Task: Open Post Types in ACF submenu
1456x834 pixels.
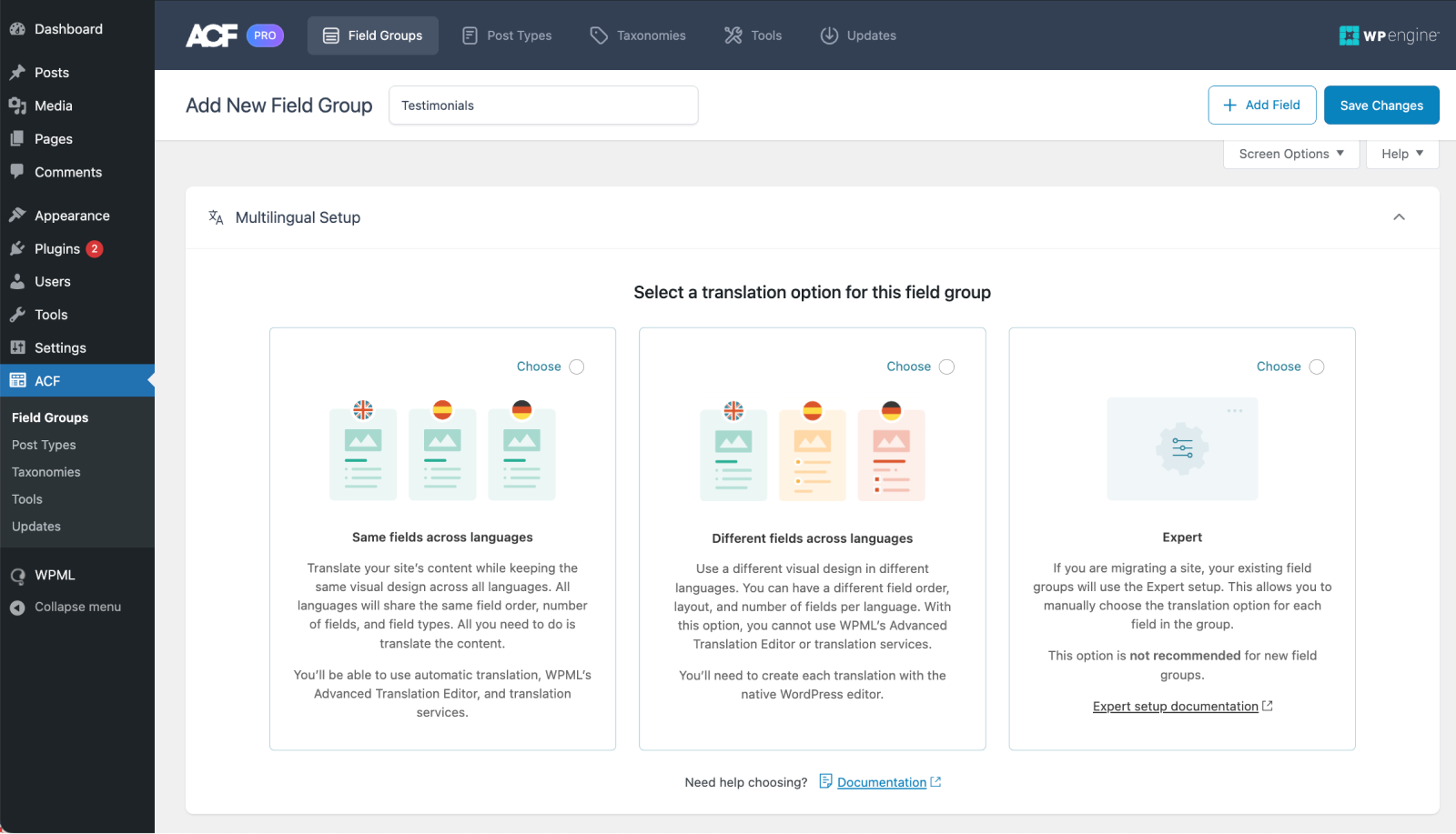Action: click(x=44, y=445)
